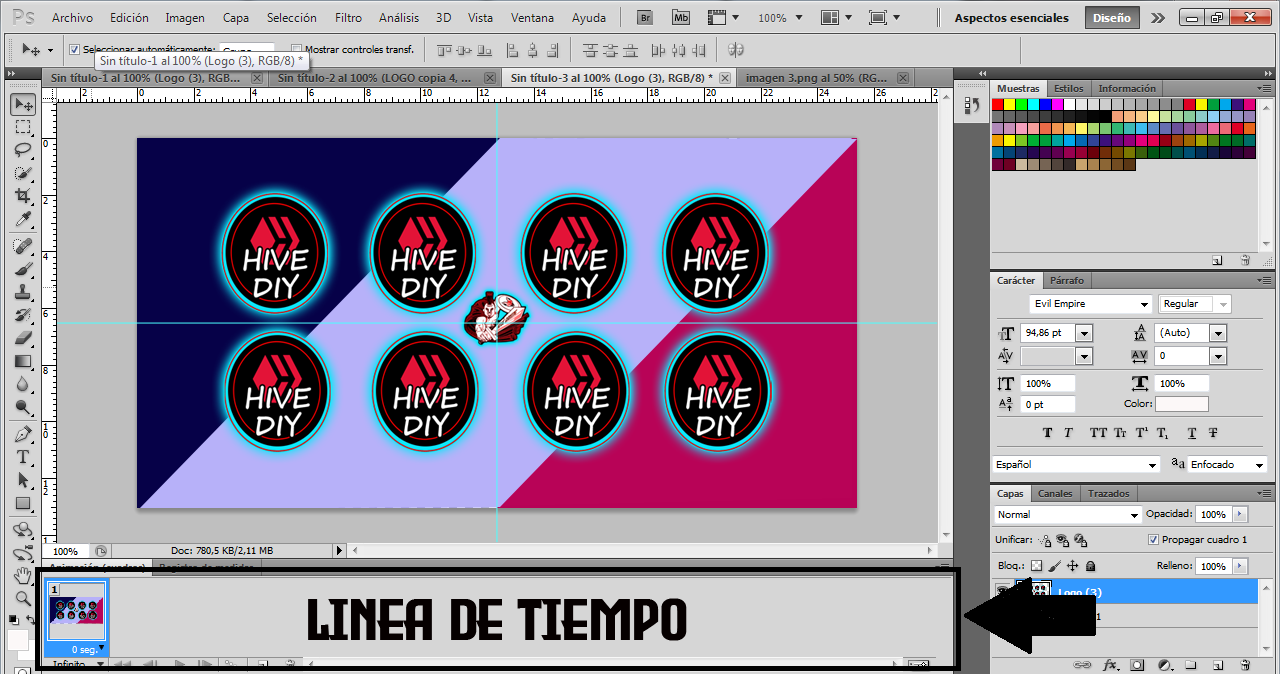This screenshot has width=1280, height=674.
Task: Select the Blur tool
Action: (23, 384)
